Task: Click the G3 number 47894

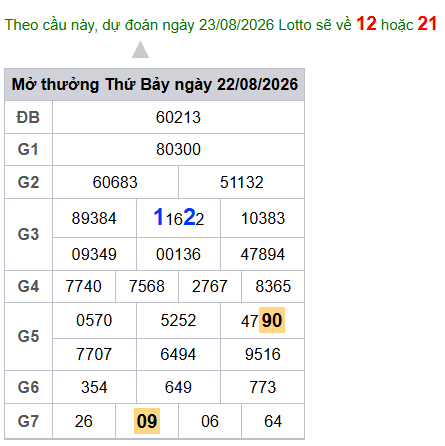Action: (263, 254)
